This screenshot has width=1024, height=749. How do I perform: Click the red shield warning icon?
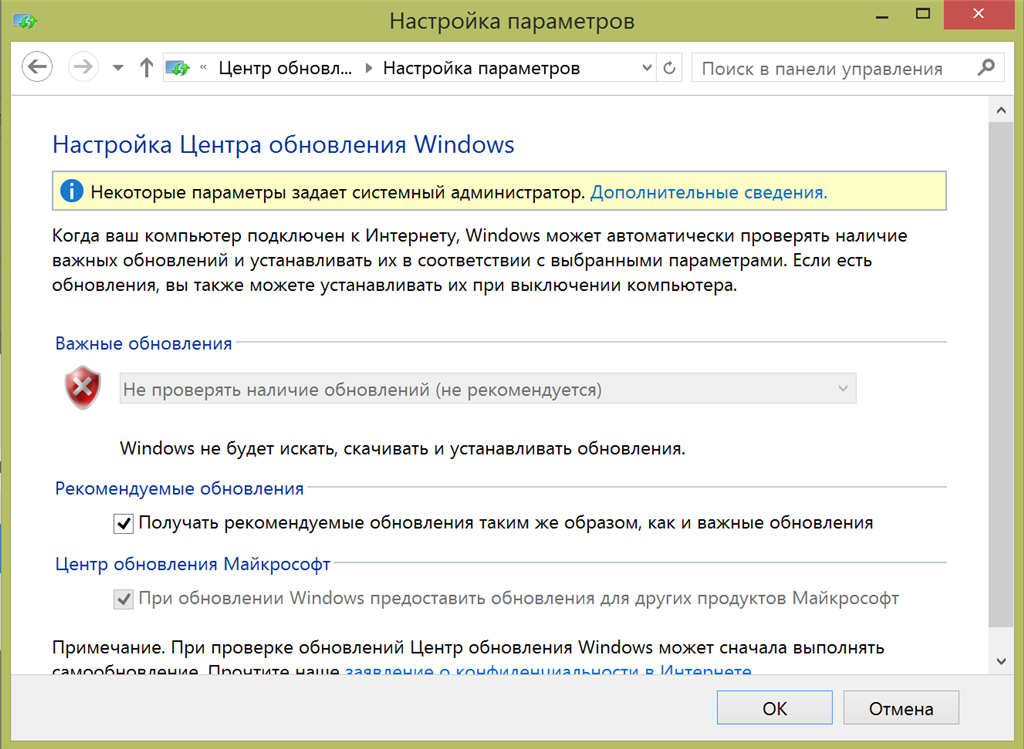83,388
